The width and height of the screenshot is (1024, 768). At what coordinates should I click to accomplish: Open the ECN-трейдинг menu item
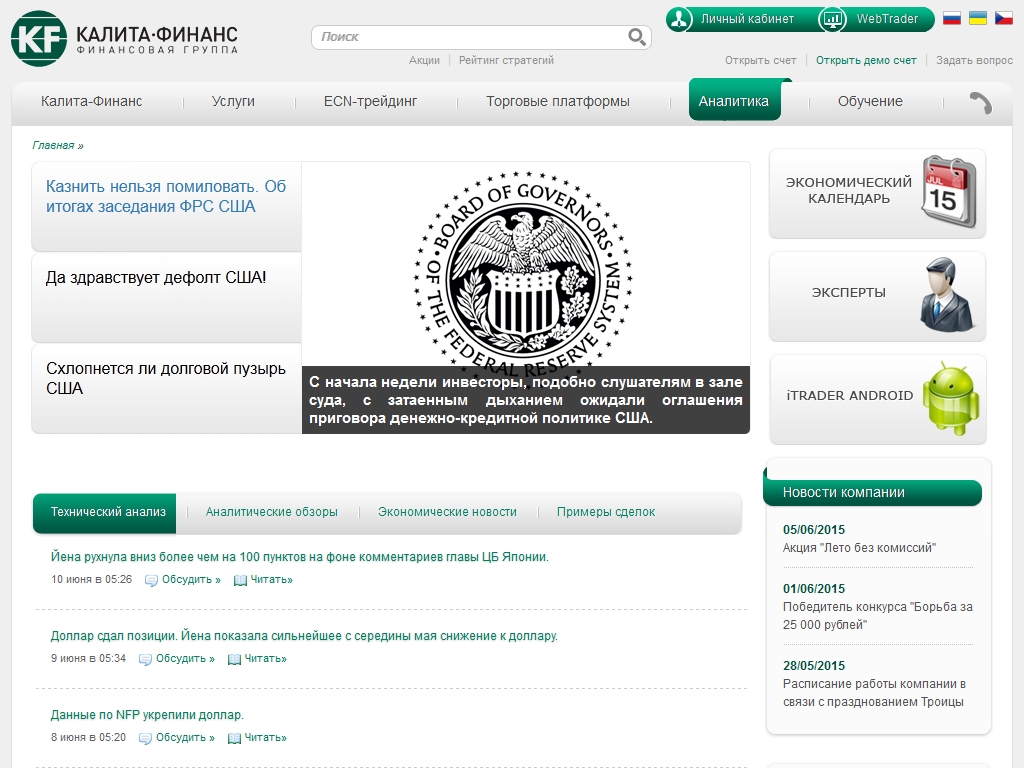coord(370,101)
